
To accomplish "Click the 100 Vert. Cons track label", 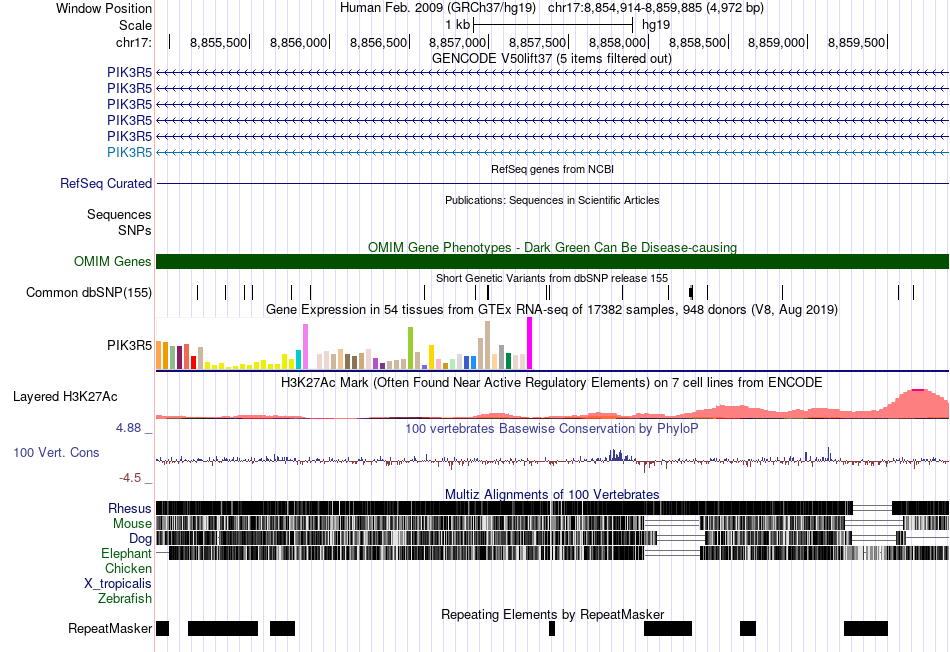I will click(56, 453).
